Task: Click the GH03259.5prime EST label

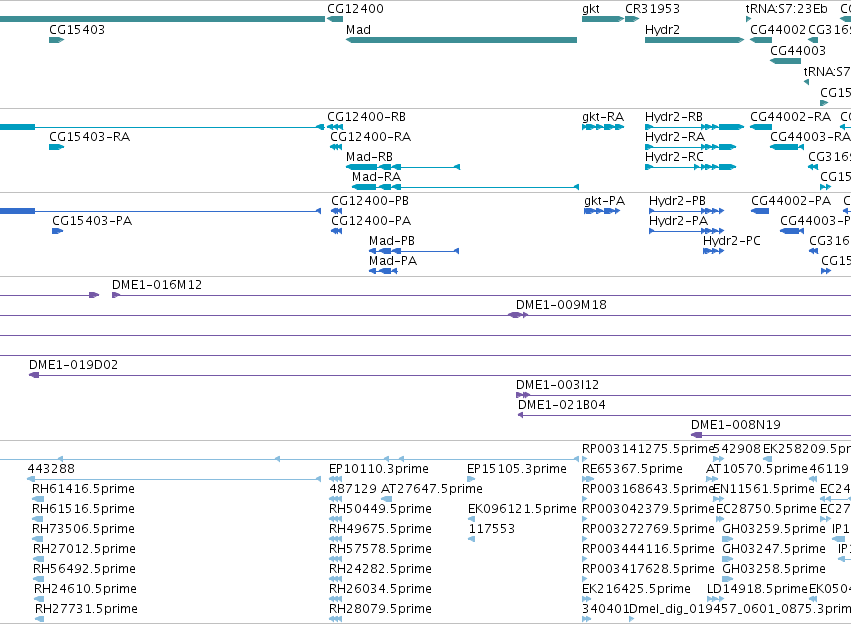Action: [x=773, y=529]
